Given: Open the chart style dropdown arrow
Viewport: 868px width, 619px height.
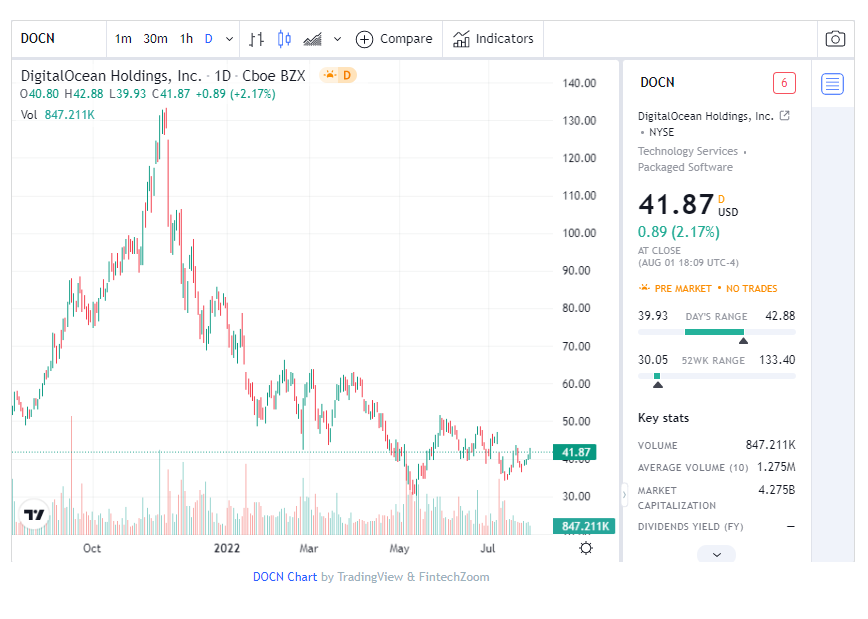Looking at the screenshot, I should coord(337,39).
